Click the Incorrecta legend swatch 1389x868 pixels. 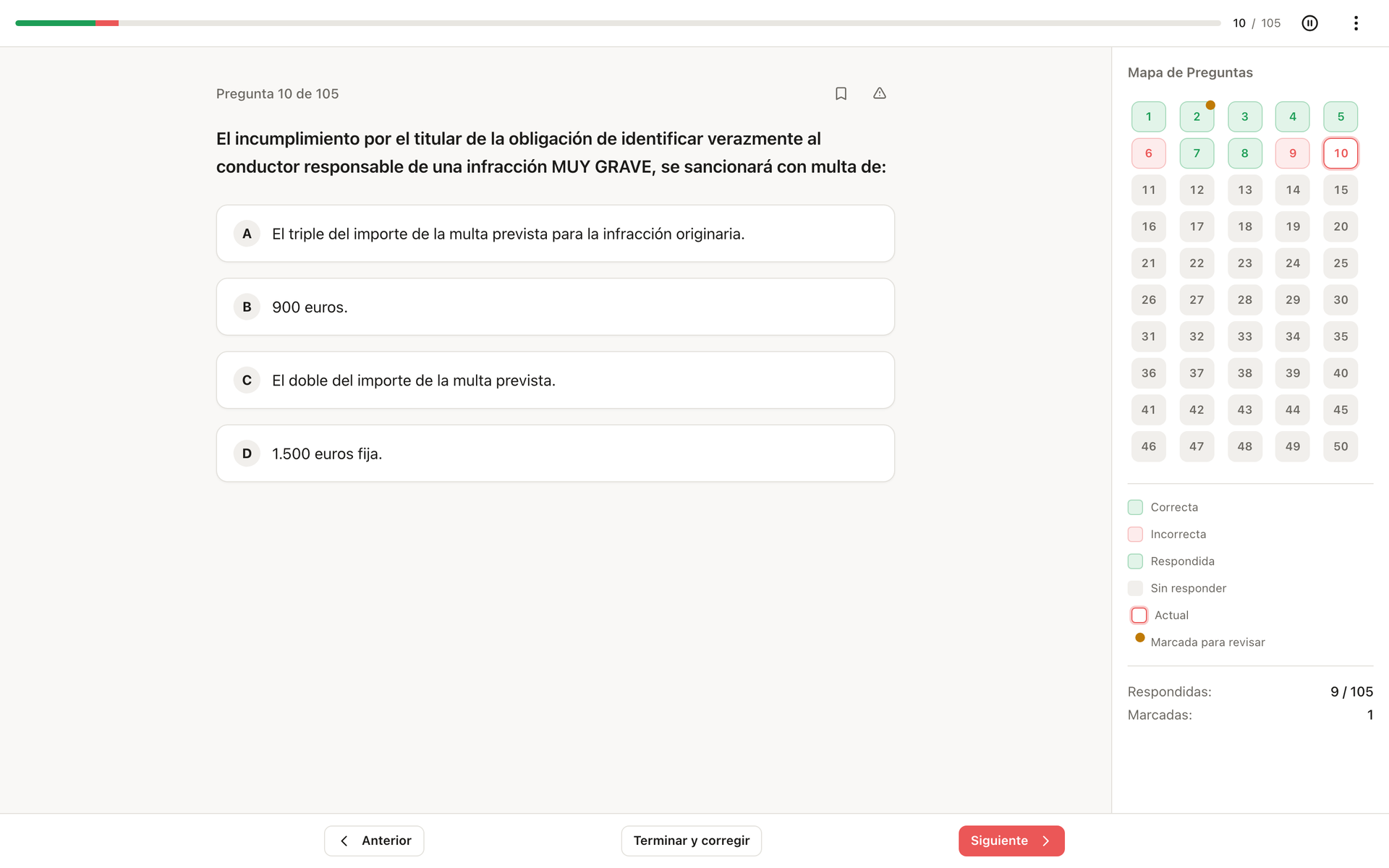click(1135, 535)
